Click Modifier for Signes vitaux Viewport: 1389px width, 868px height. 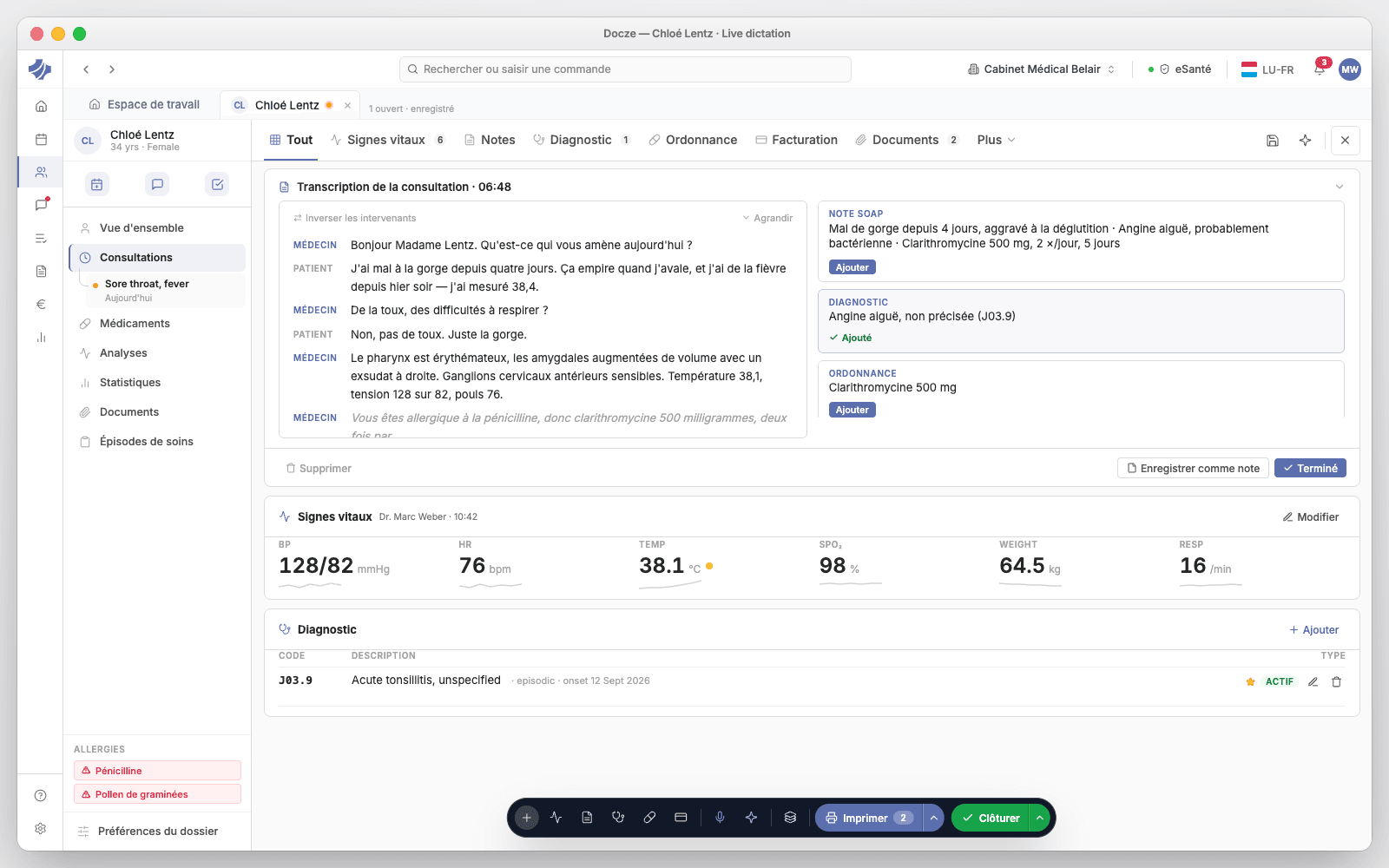tap(1310, 516)
